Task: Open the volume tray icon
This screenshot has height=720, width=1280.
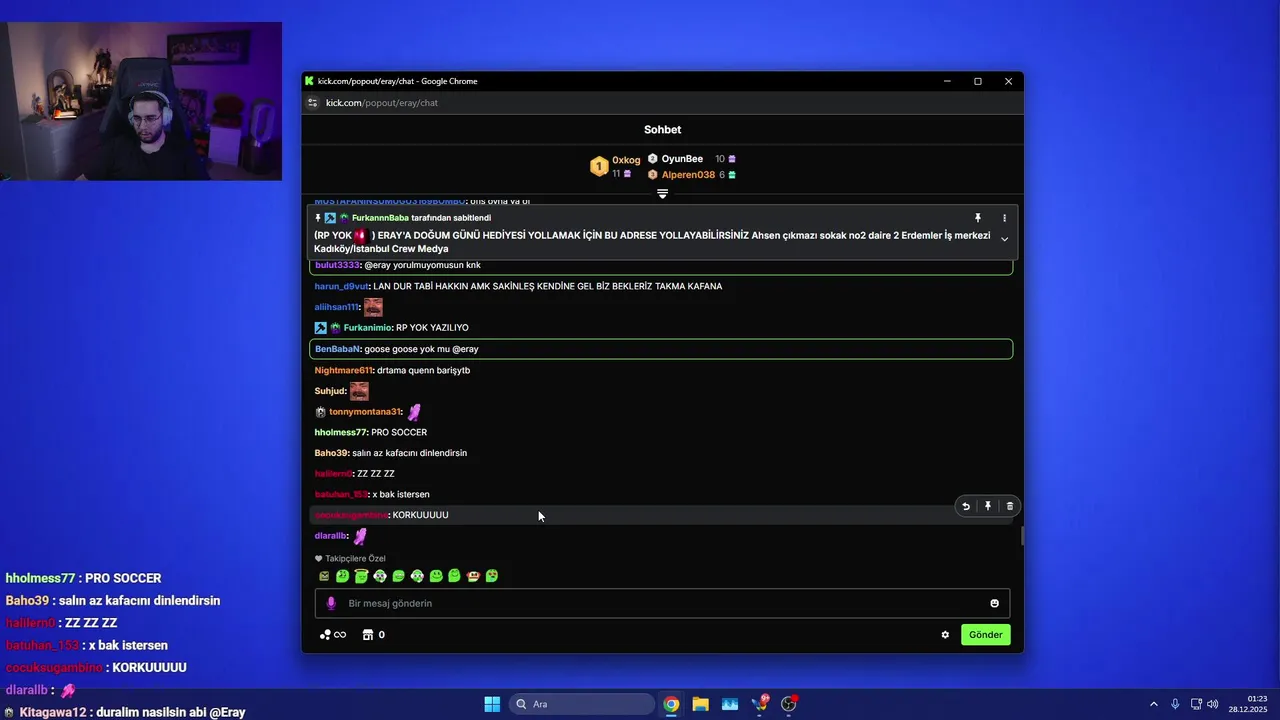Action: pos(1213,704)
